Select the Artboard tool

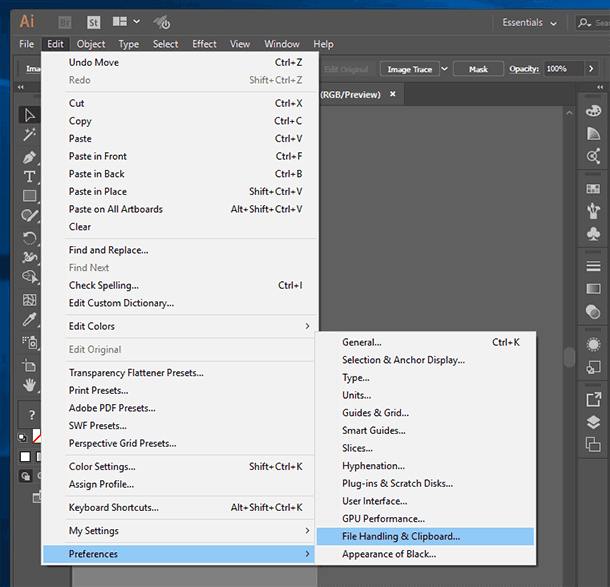point(29,365)
